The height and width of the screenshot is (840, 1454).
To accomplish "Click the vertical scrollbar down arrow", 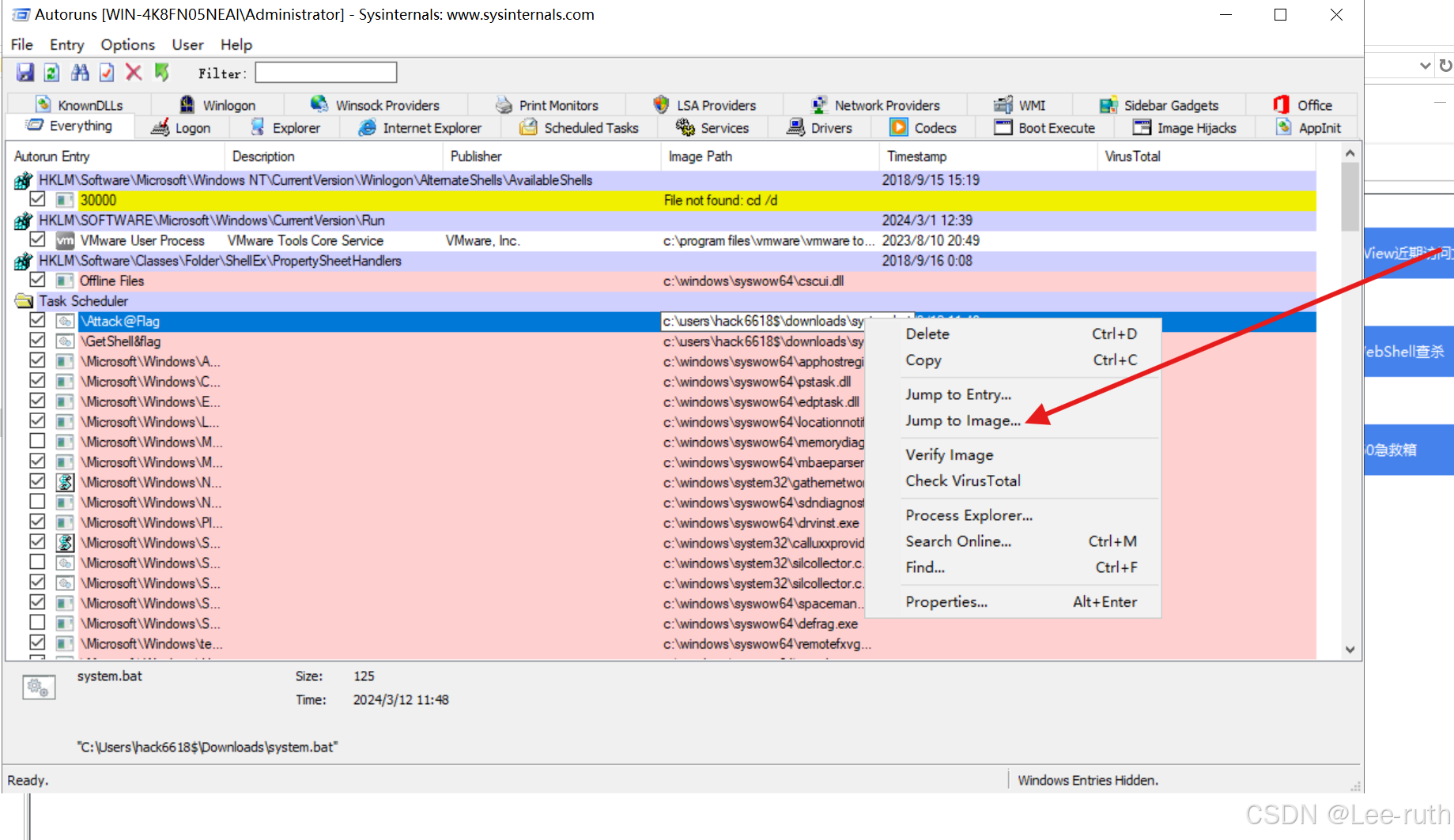I will coord(1350,650).
